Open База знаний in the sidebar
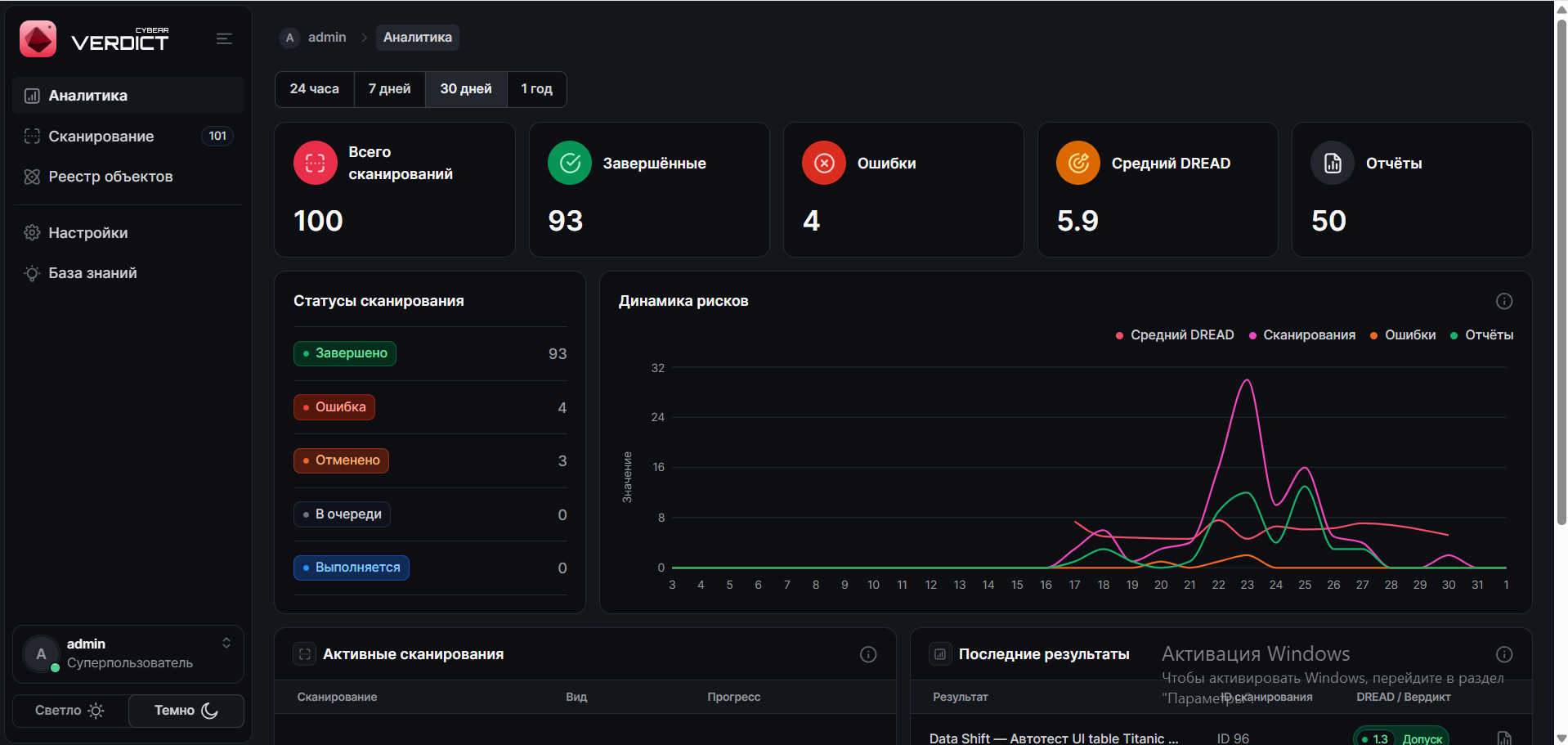 pos(128,273)
